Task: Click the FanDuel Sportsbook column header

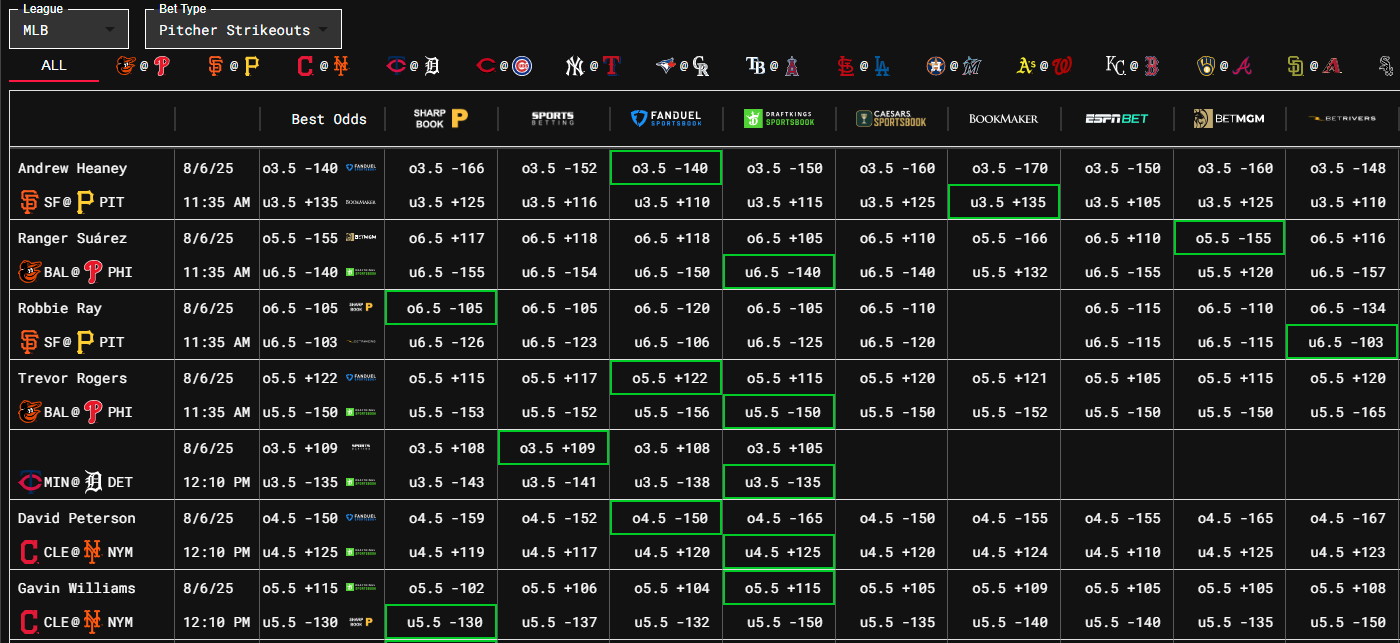Action: coord(666,118)
